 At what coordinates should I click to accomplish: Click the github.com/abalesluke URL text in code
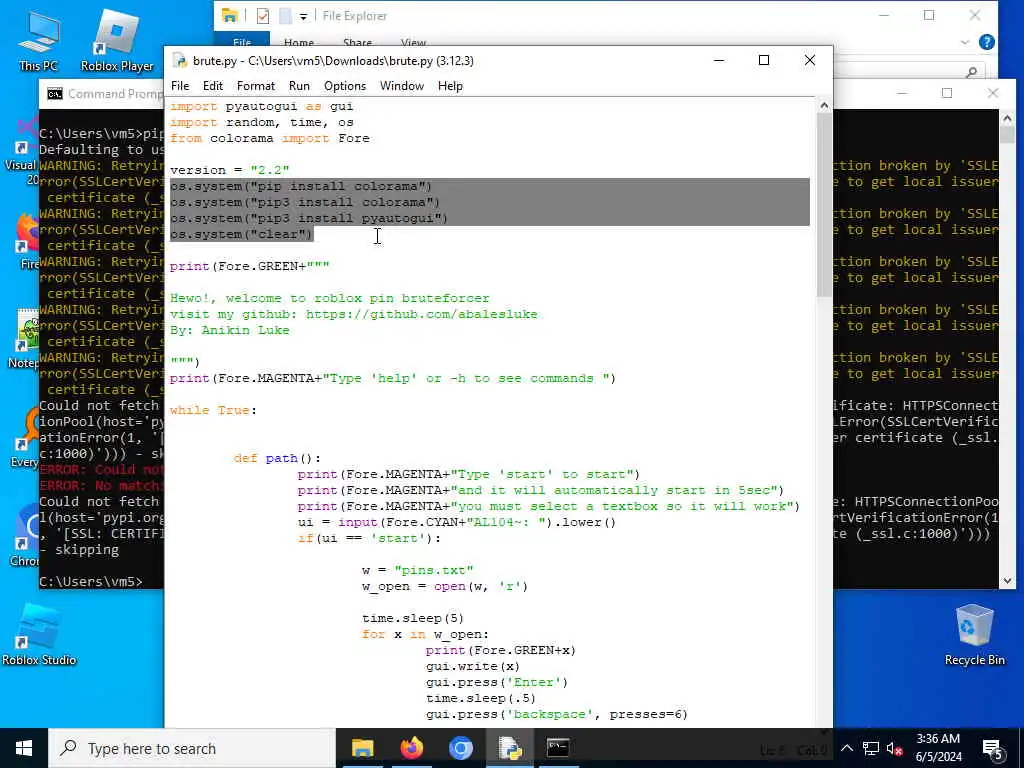[x=422, y=314]
